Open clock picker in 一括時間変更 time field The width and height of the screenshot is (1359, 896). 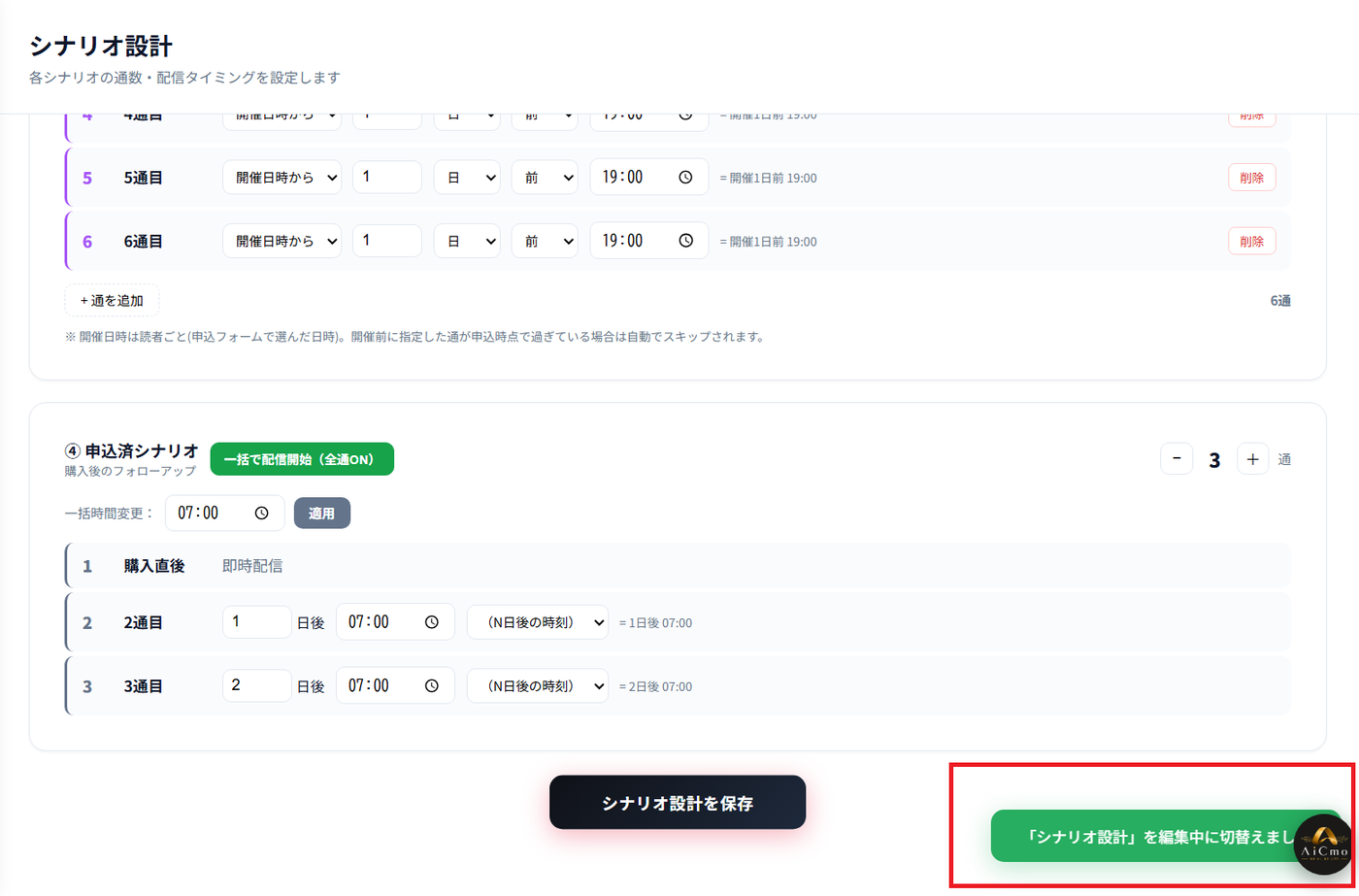(x=261, y=514)
